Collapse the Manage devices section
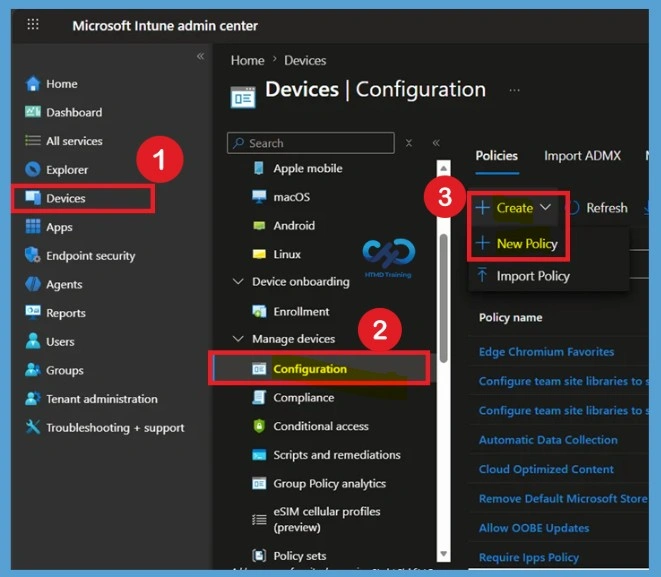The height and width of the screenshot is (577, 661). 238,338
